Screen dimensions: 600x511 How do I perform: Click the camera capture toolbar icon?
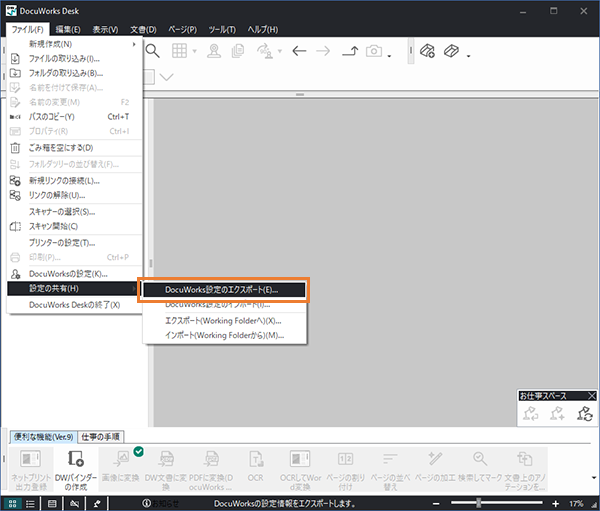click(x=374, y=51)
